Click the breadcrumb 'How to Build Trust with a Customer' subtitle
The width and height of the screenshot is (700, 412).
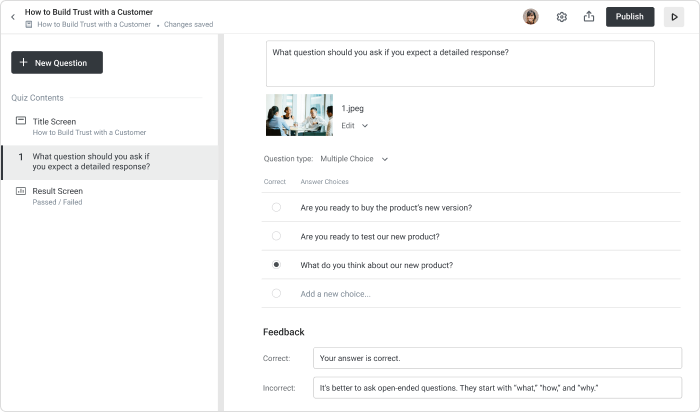pos(94,25)
